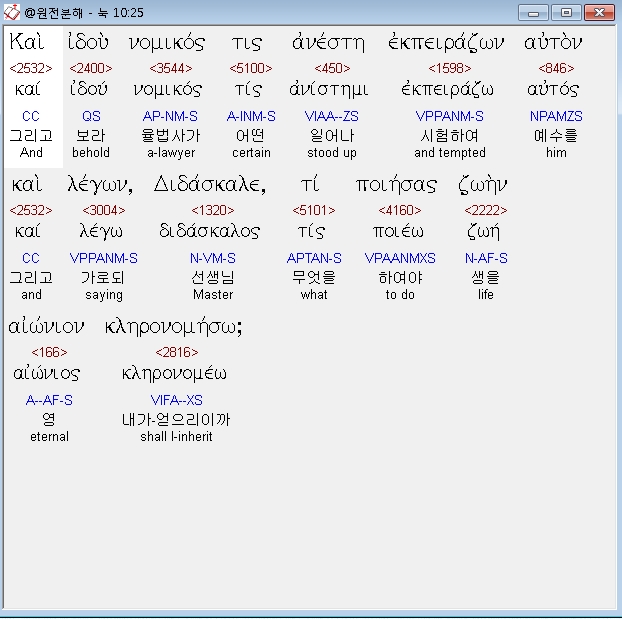Click the English gloss "to do"
The height and width of the screenshot is (619, 622).
[400, 294]
